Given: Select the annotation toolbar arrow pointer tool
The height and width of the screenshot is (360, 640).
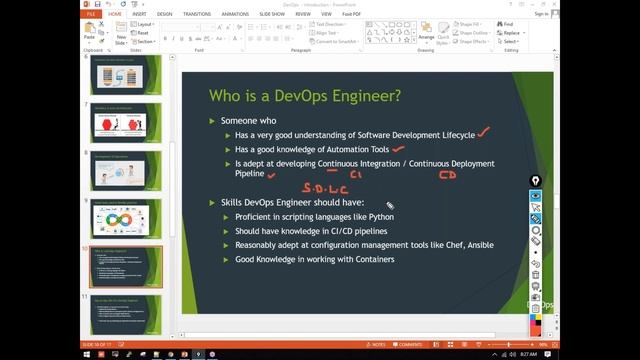Looking at the screenshot, I should [536, 208].
